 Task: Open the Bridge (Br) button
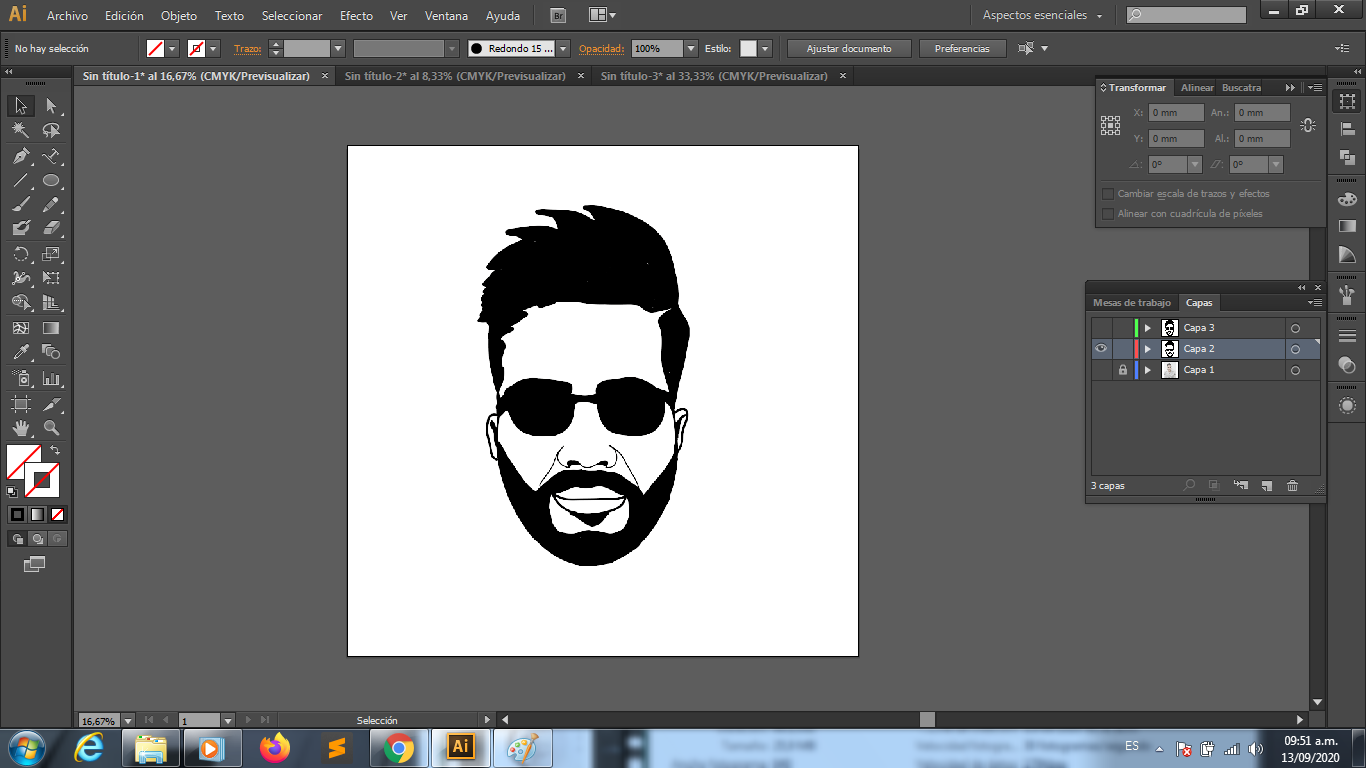point(558,16)
